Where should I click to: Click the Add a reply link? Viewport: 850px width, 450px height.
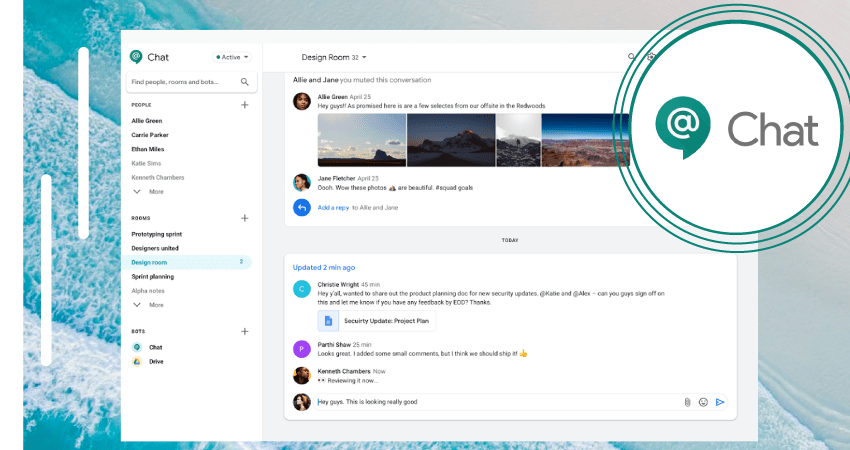tap(334, 207)
